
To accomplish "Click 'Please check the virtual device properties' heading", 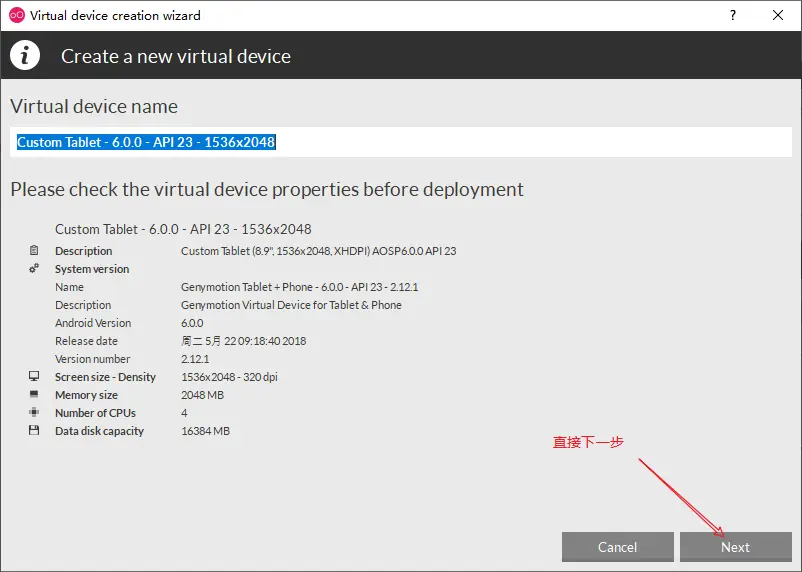I will (267, 190).
